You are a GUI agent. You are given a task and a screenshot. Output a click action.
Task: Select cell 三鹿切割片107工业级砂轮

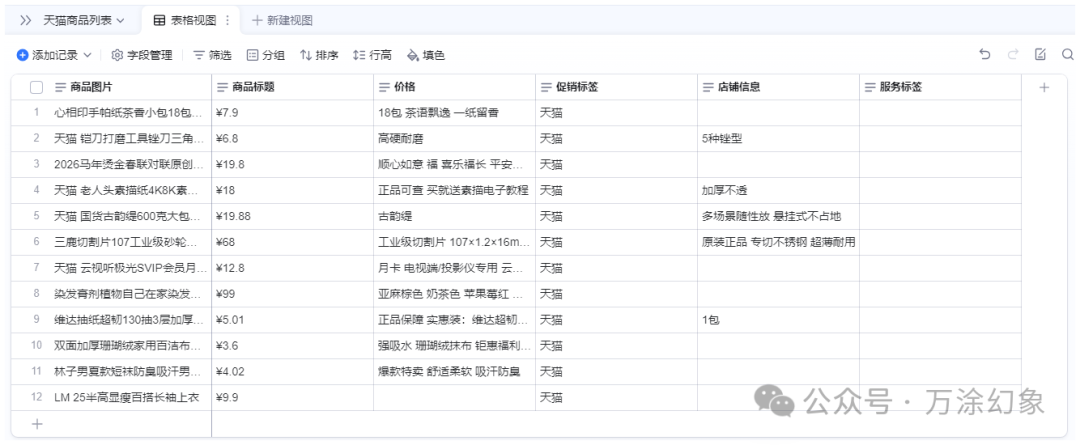point(129,242)
